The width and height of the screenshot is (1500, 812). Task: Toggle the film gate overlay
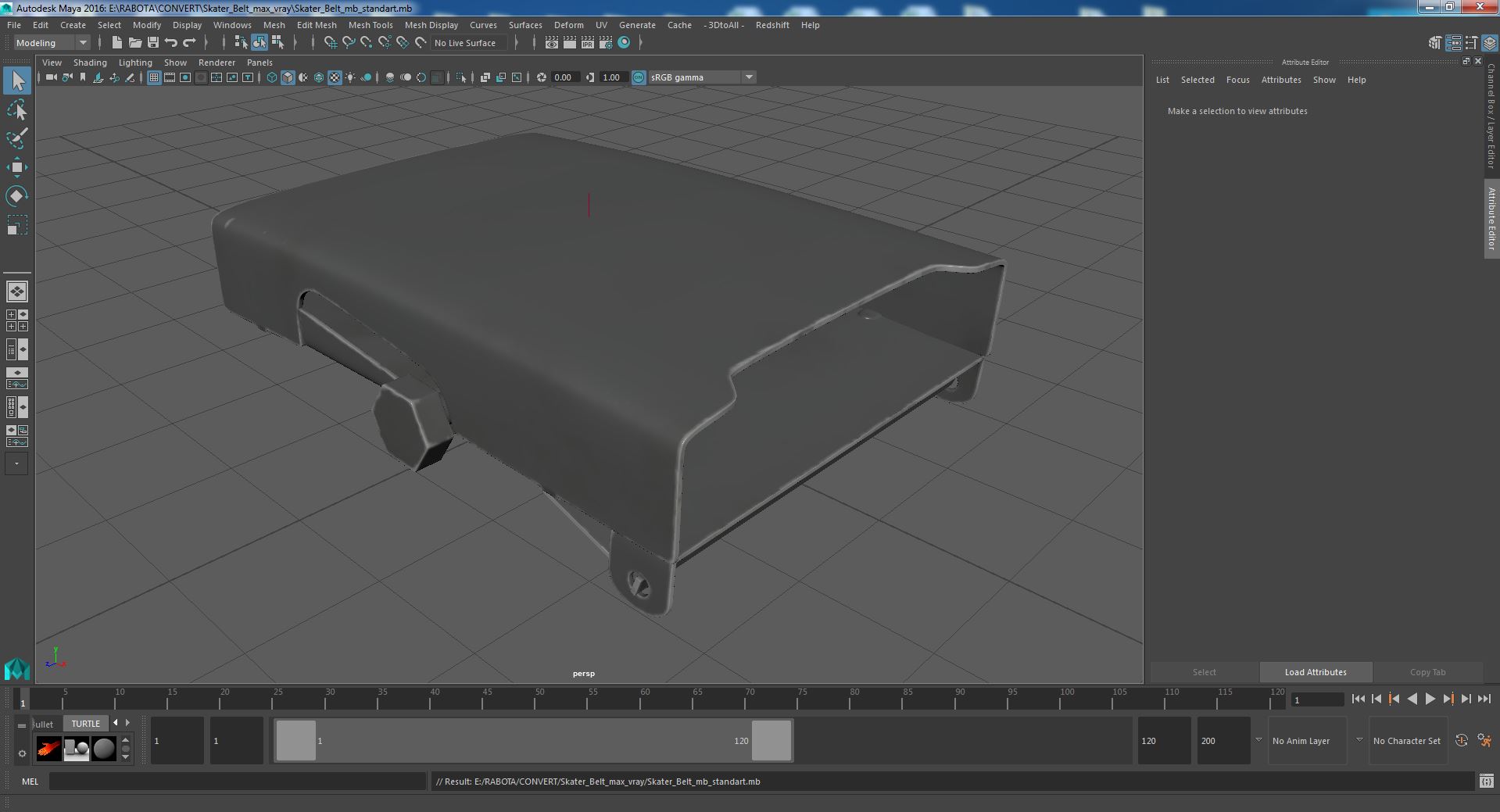170,77
